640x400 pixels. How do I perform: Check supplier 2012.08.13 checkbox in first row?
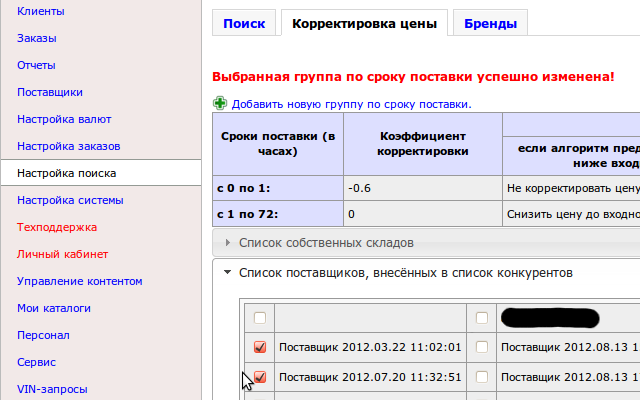482,347
